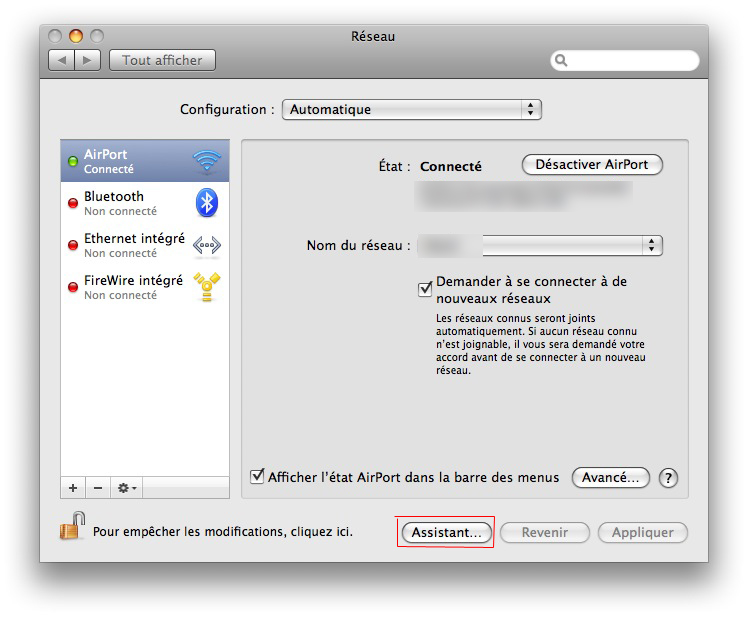Image resolution: width=748 pixels, height=617 pixels.
Task: Click the red Ethernet intégré status dot
Action: coord(73,245)
